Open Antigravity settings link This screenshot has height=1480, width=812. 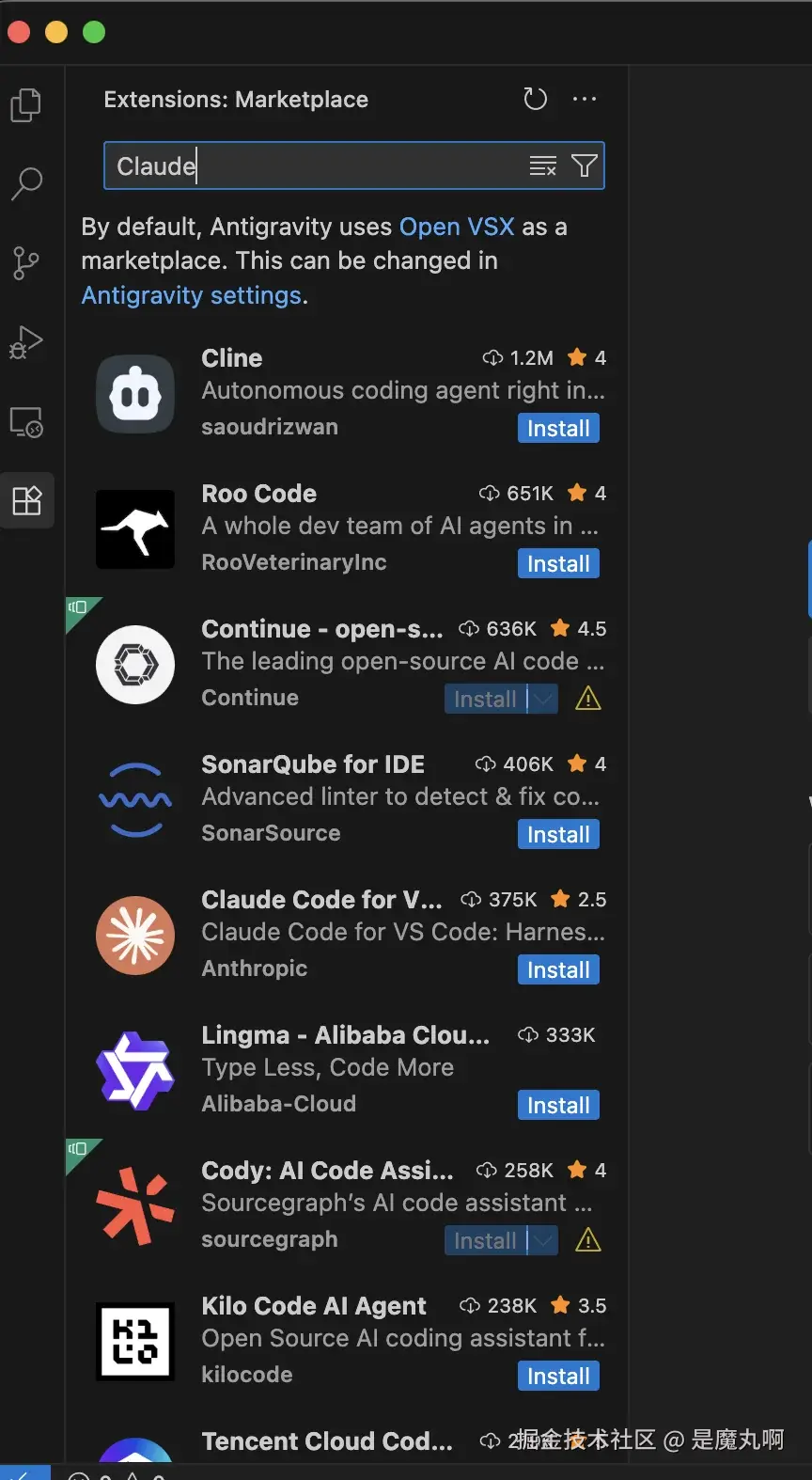click(x=192, y=295)
